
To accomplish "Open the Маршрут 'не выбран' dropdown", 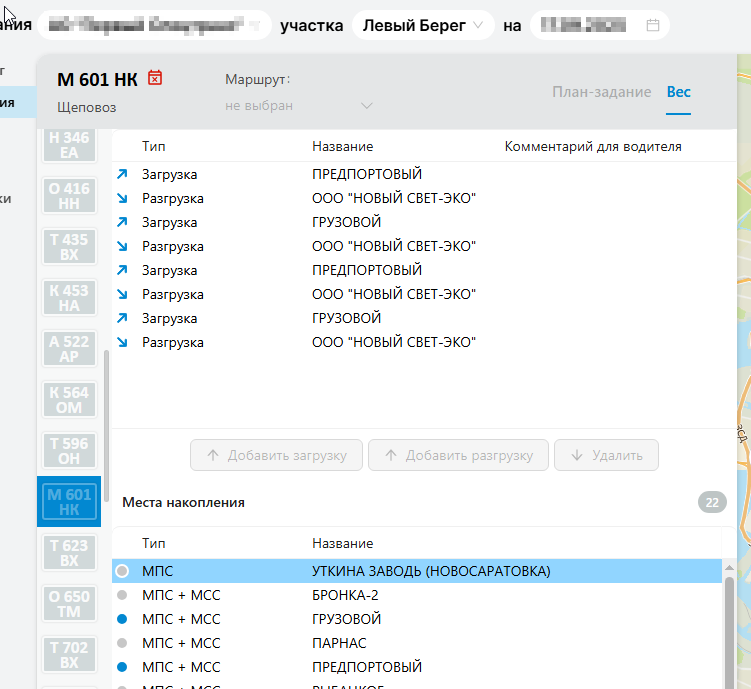I will (300, 106).
